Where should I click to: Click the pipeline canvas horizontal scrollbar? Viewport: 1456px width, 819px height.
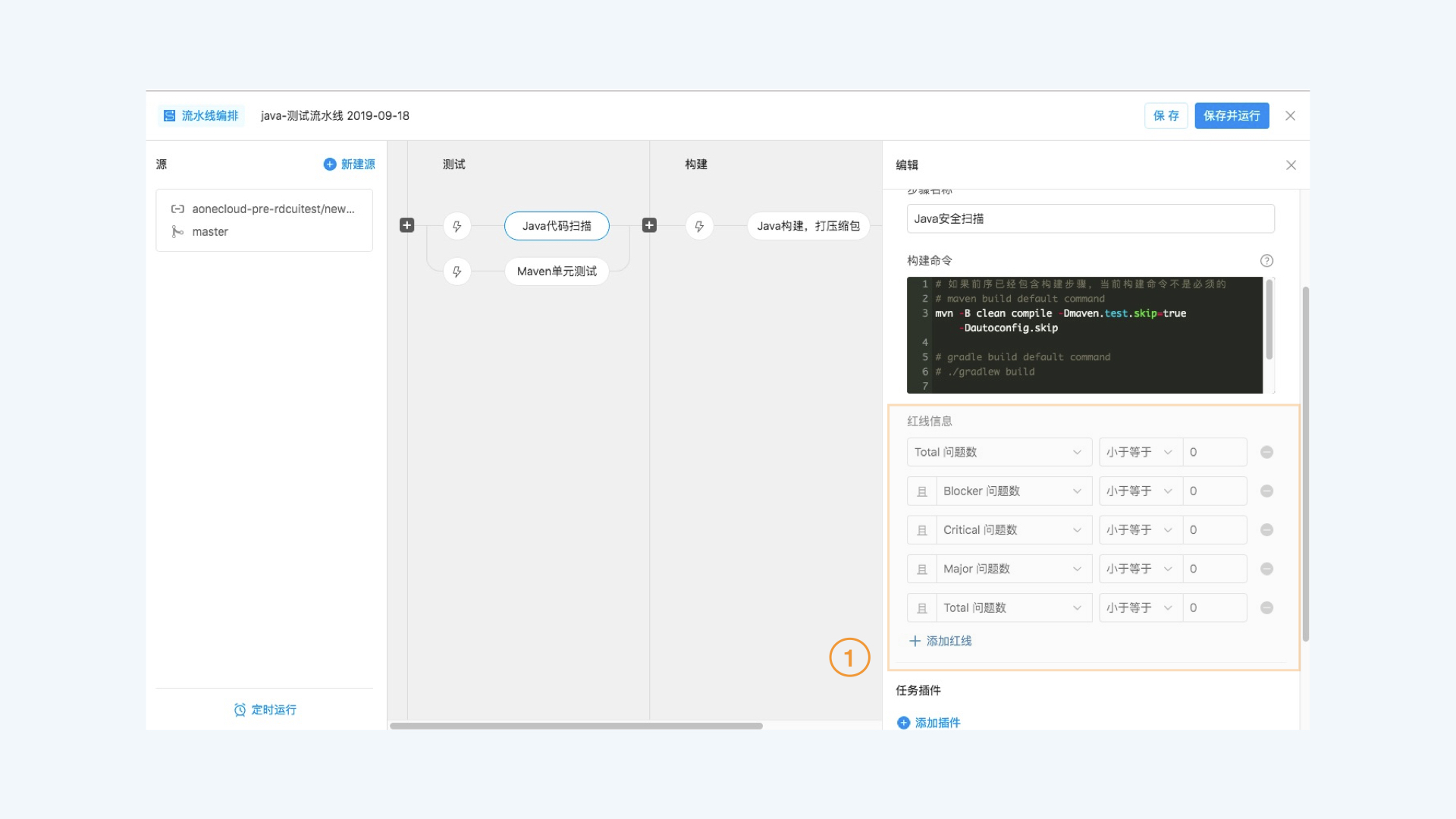(x=576, y=726)
